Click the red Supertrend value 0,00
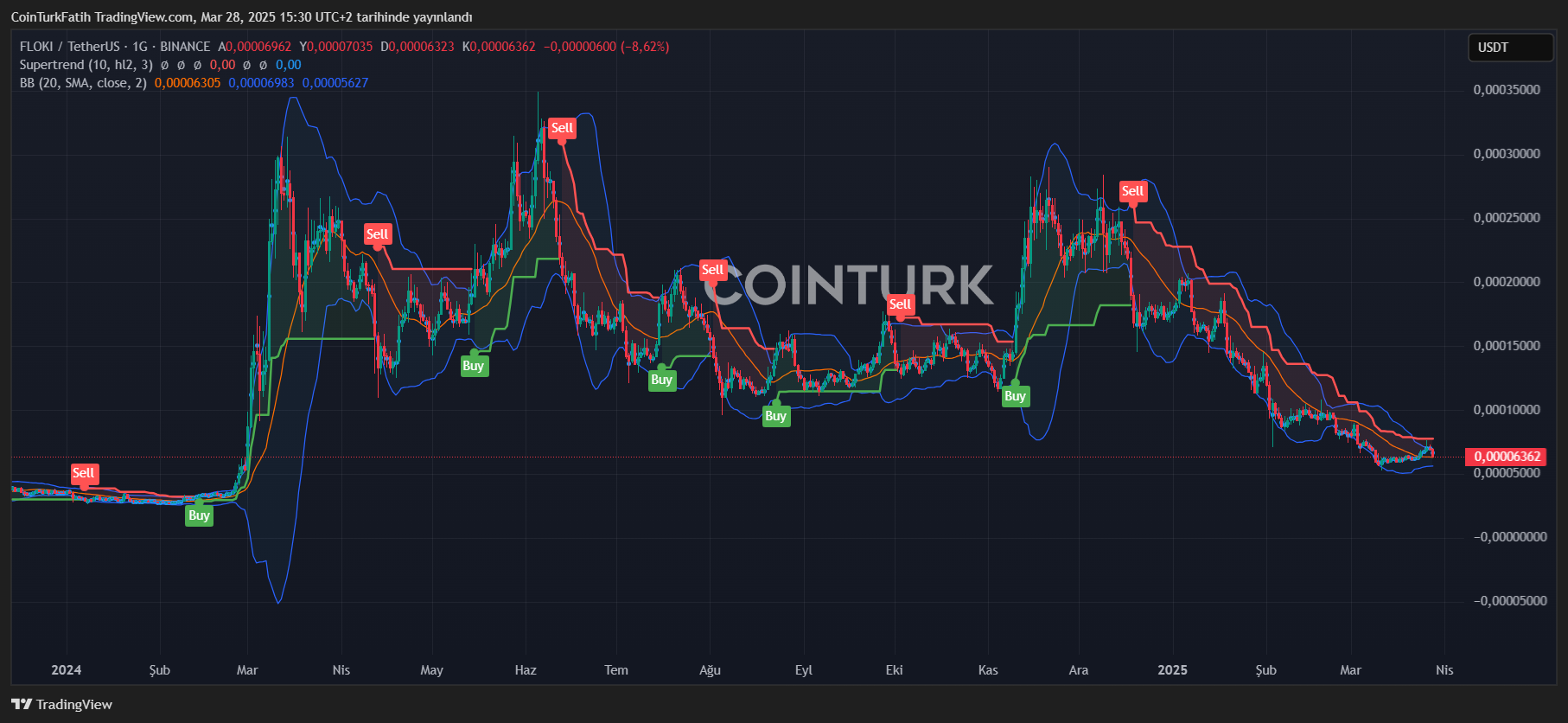The image size is (1568, 723). coord(222,65)
